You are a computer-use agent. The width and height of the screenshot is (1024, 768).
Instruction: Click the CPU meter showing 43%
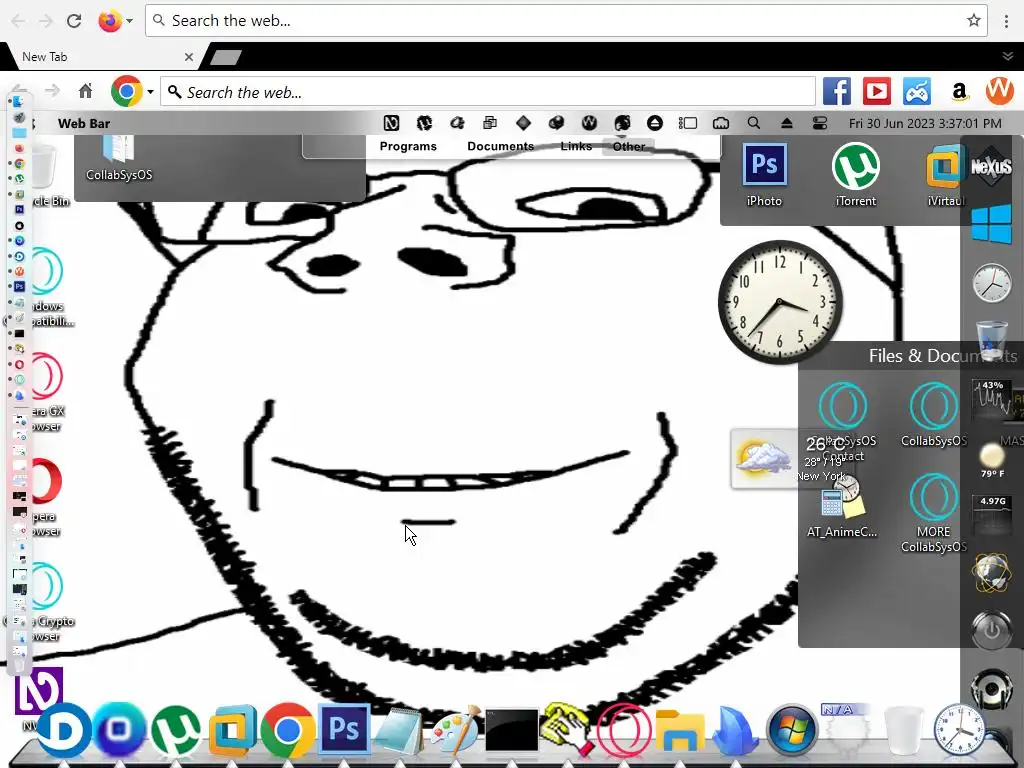(x=993, y=398)
